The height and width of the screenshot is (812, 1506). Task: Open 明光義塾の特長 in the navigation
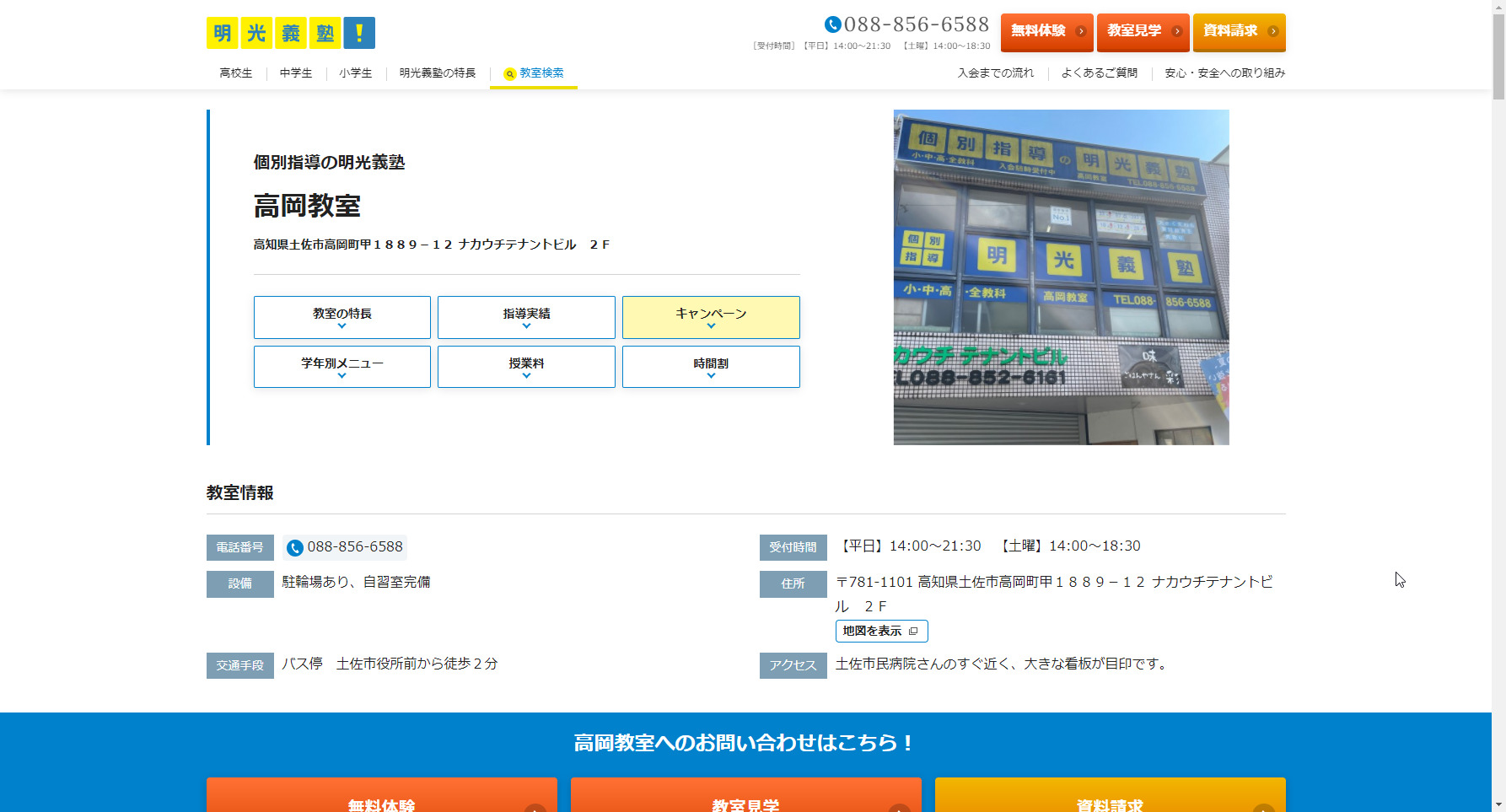pos(438,73)
